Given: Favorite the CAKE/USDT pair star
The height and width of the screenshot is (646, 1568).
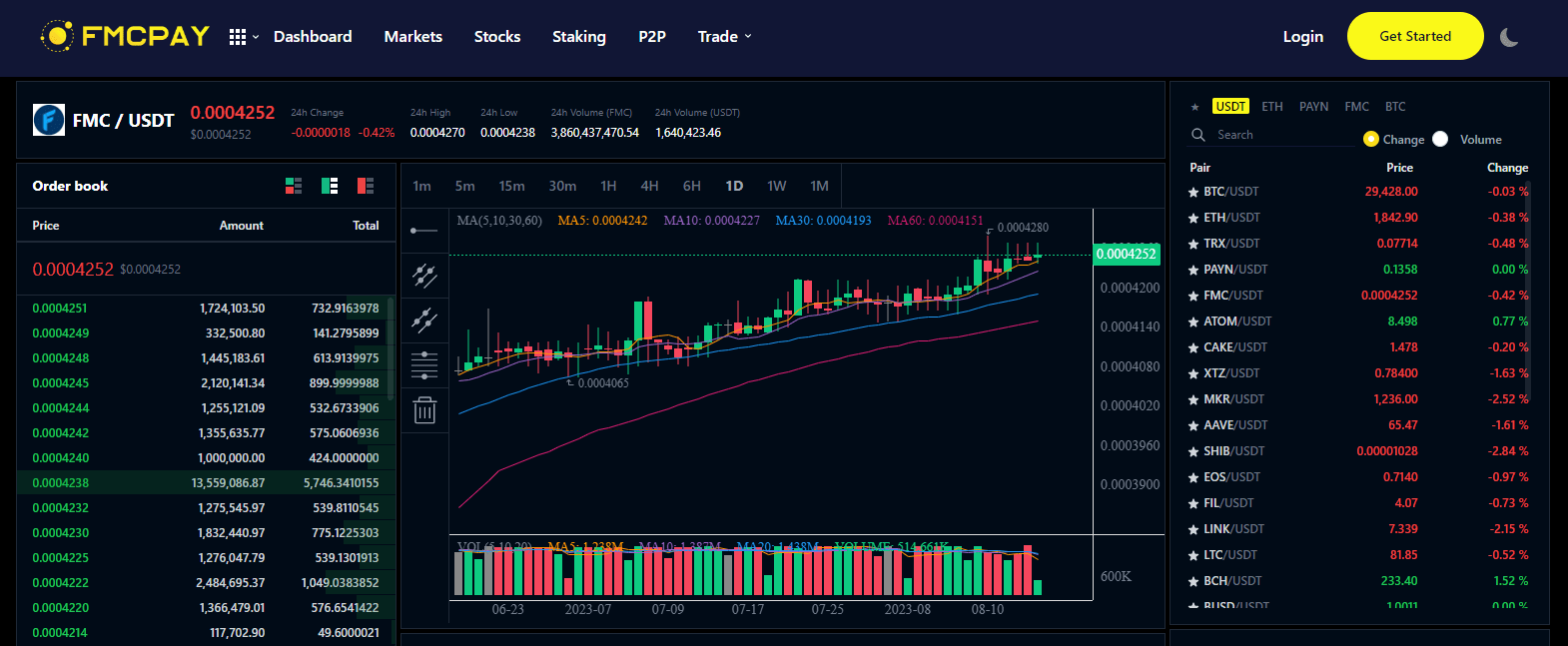Looking at the screenshot, I should 1193,347.
